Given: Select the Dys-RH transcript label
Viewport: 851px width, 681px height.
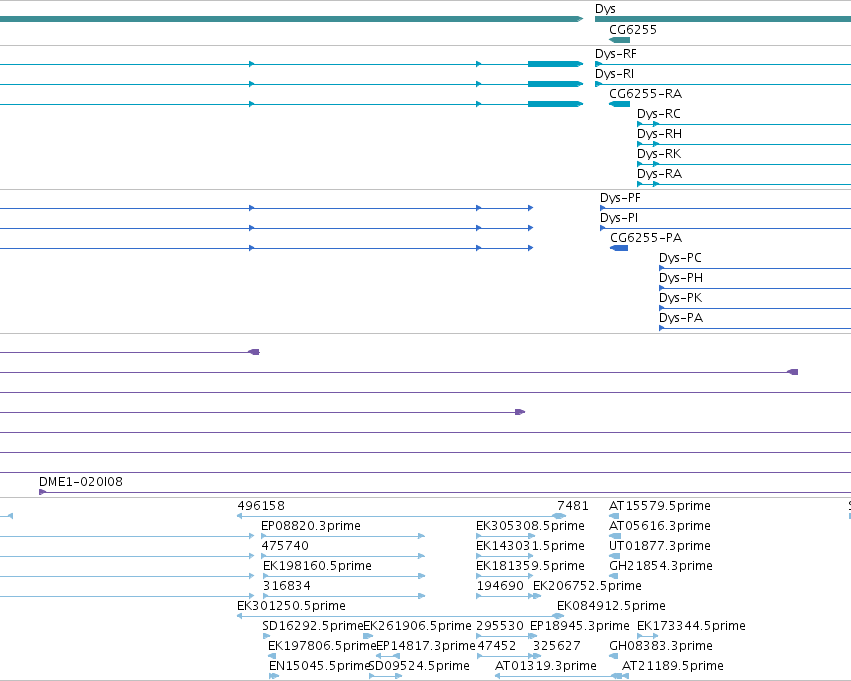Looking at the screenshot, I should click(x=659, y=134).
